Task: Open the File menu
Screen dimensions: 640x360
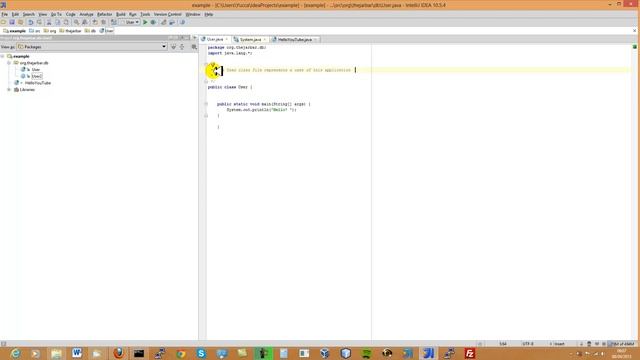Action: coord(4,14)
